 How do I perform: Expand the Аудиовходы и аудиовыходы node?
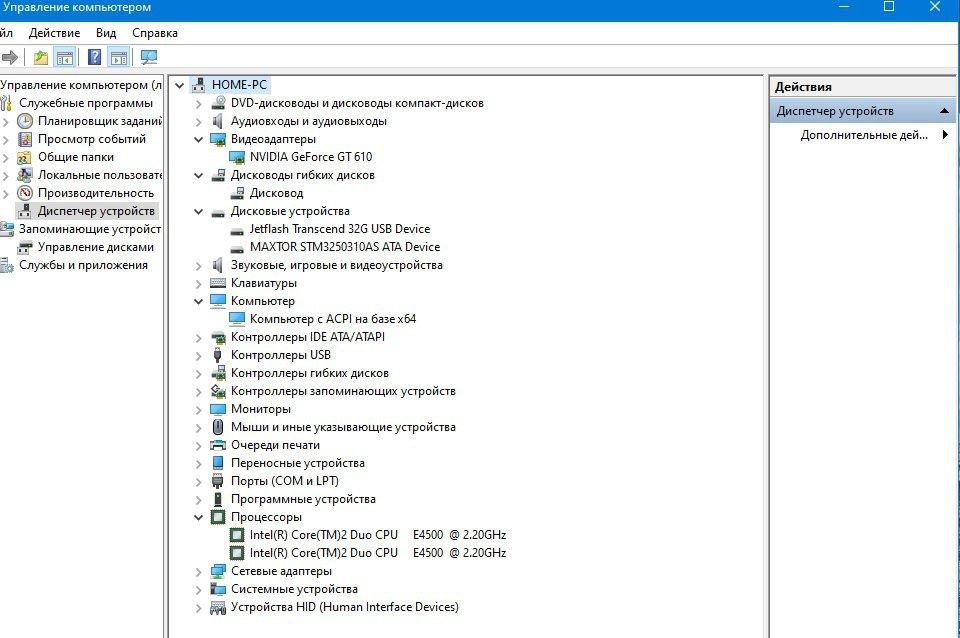point(198,122)
